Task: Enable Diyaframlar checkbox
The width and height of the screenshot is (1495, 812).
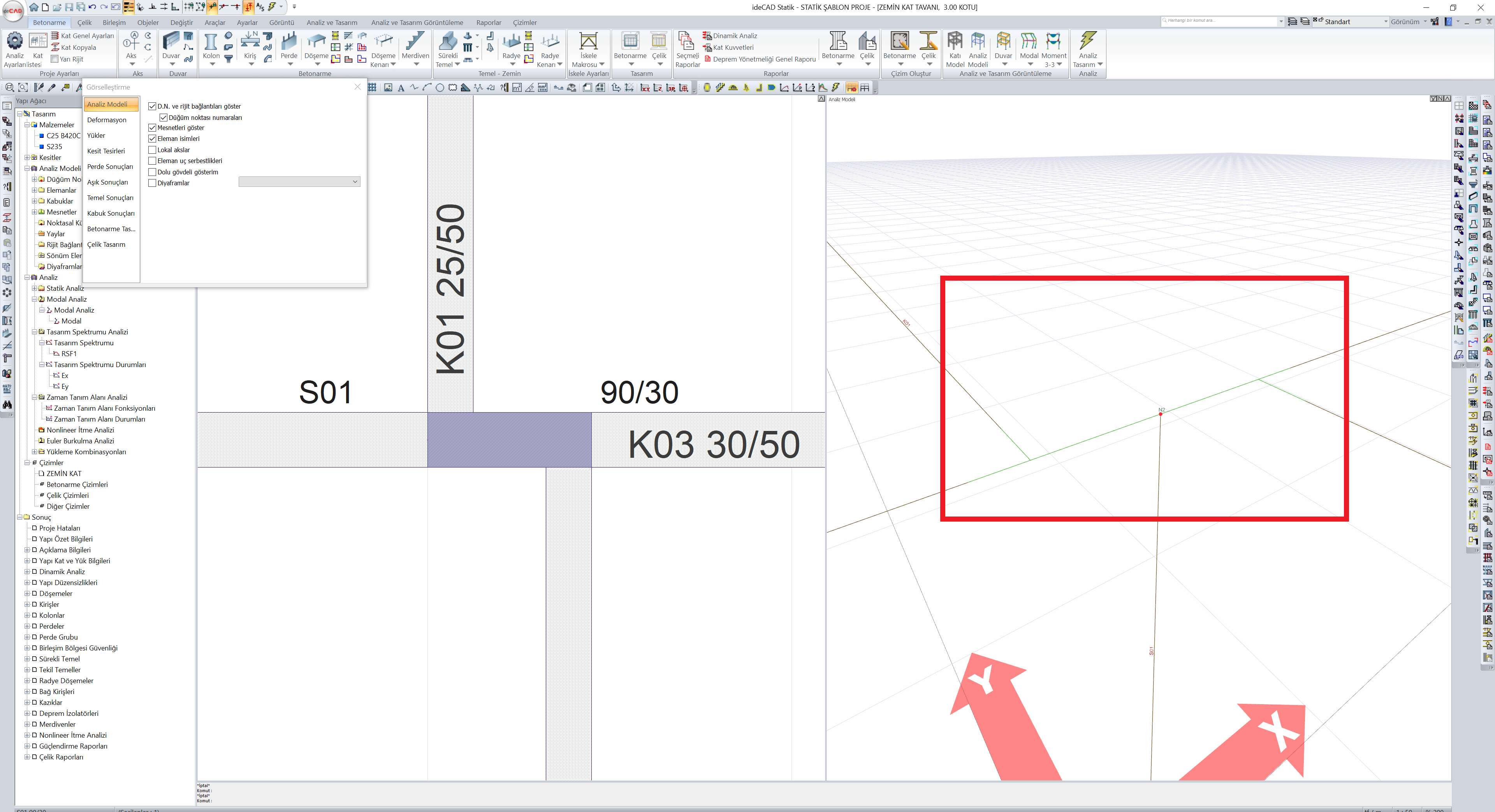Action: [x=152, y=183]
